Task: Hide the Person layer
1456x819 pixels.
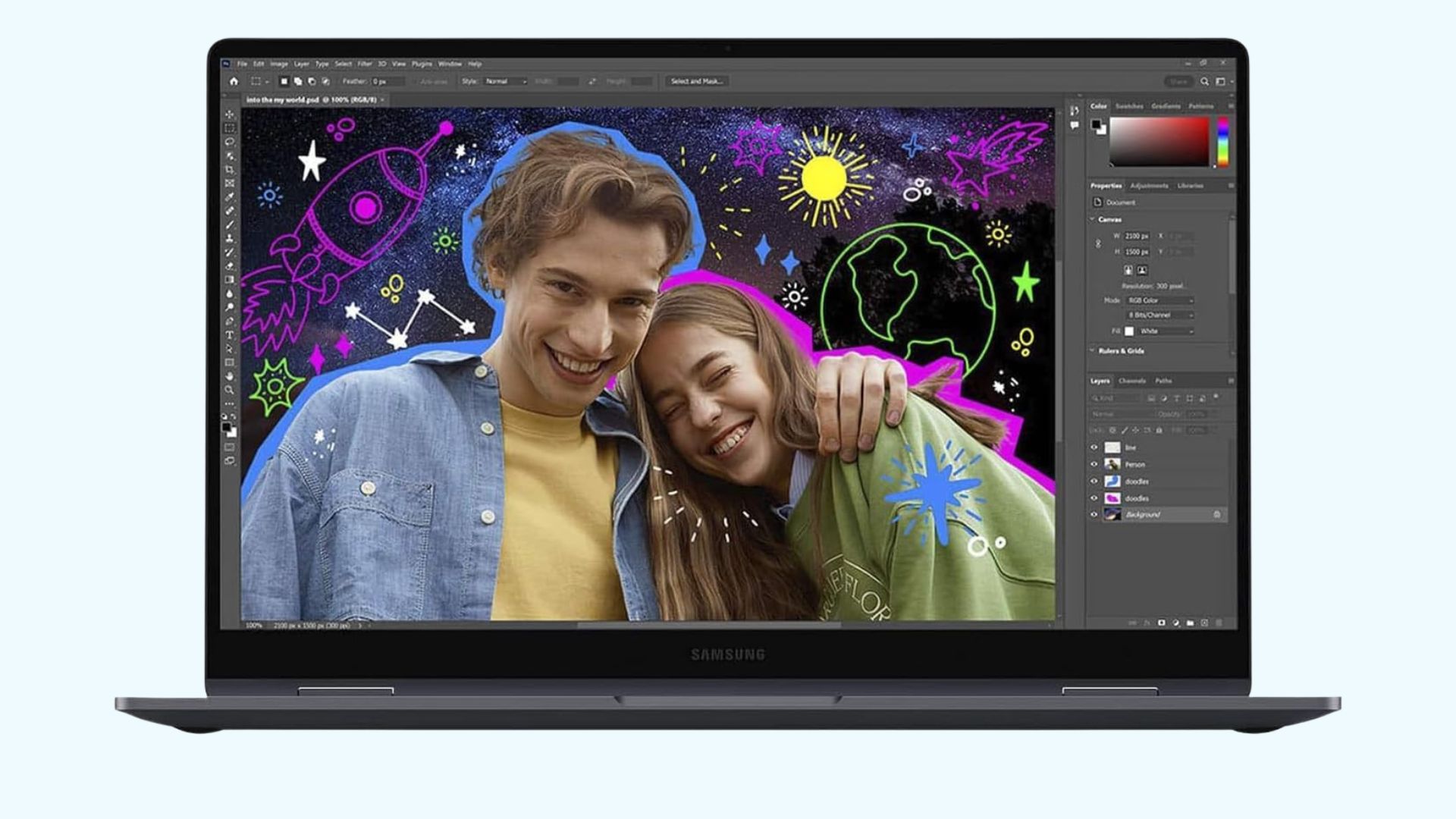Action: (x=1094, y=464)
